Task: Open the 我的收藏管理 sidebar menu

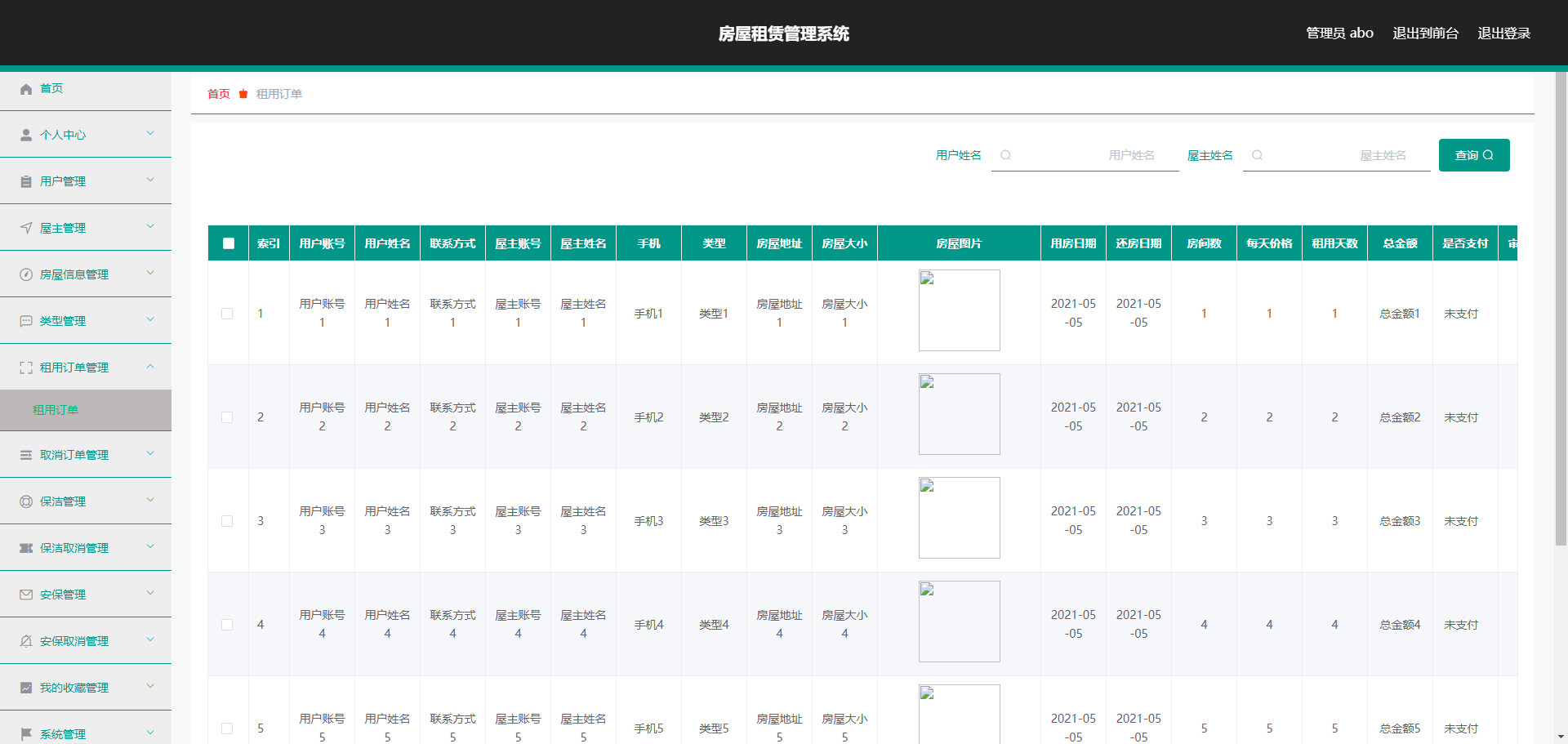Action: click(x=86, y=688)
